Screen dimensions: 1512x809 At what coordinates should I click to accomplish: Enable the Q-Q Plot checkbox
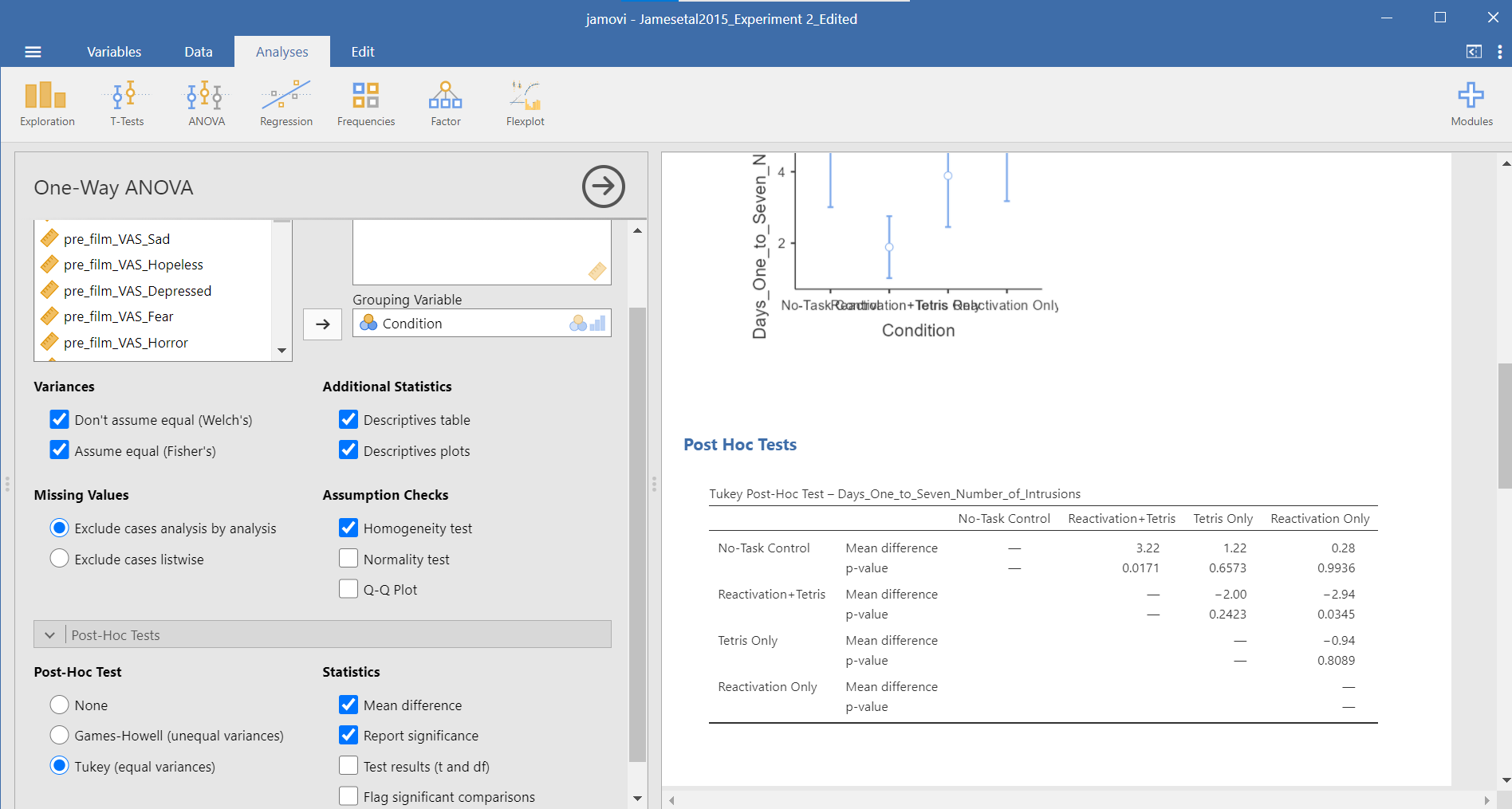coord(348,589)
